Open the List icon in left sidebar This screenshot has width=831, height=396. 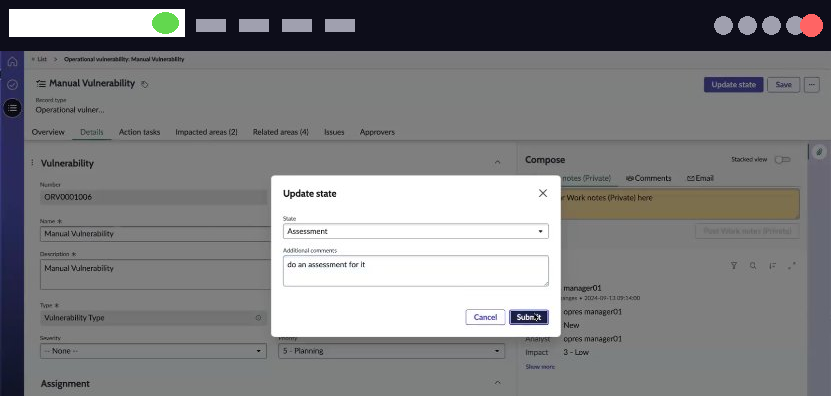[12, 108]
